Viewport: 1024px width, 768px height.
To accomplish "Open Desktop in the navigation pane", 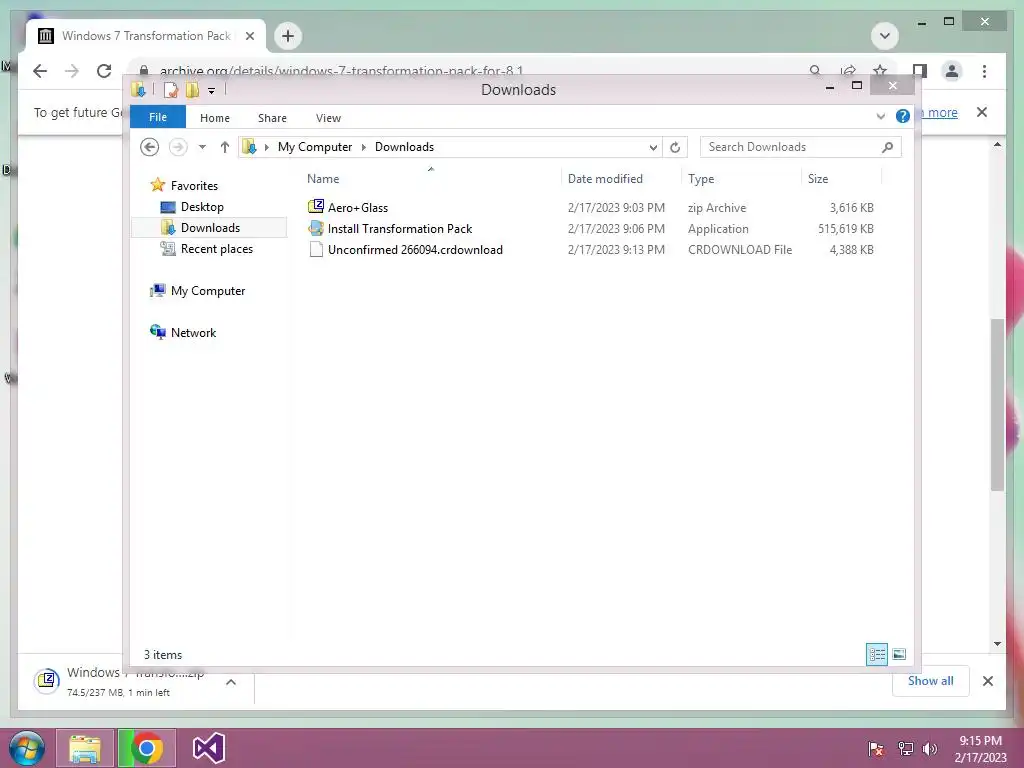I will 202,207.
